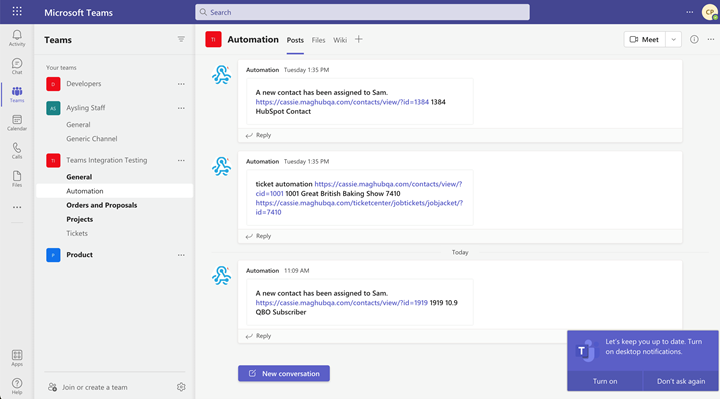
Task: Open more options for Product team
Action: [x=181, y=255]
